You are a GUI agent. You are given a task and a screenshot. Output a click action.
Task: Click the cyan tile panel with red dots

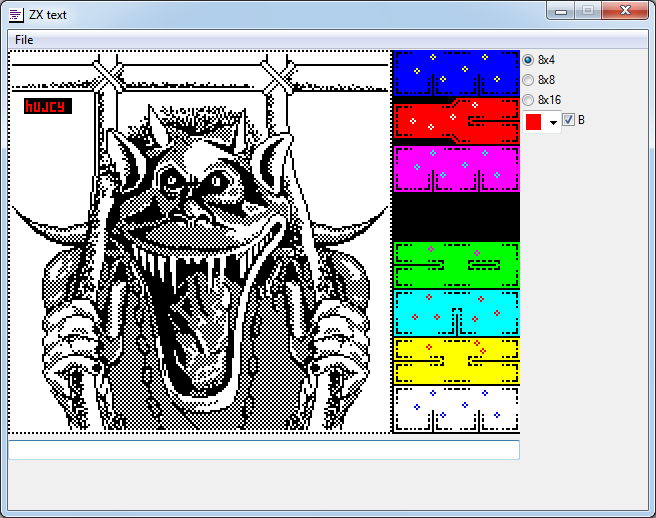pos(456,313)
